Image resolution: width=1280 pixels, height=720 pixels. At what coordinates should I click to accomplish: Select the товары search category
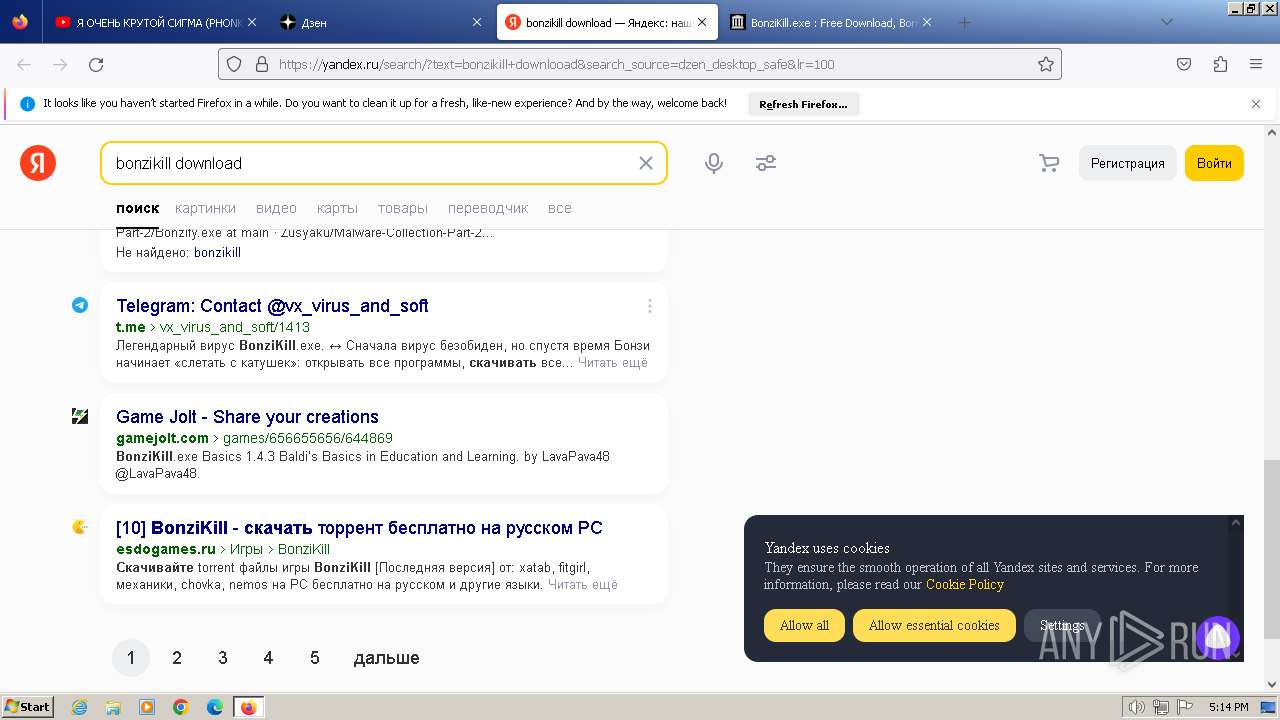tap(403, 208)
